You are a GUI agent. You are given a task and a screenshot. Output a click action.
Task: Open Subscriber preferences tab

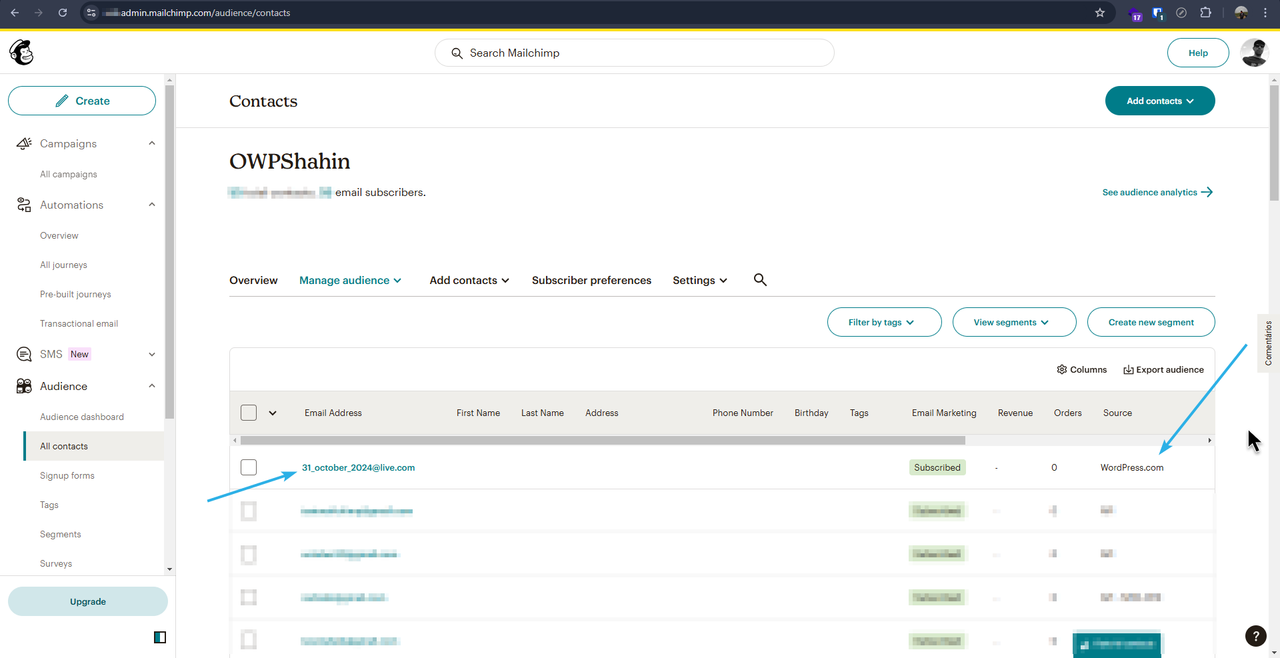point(591,280)
